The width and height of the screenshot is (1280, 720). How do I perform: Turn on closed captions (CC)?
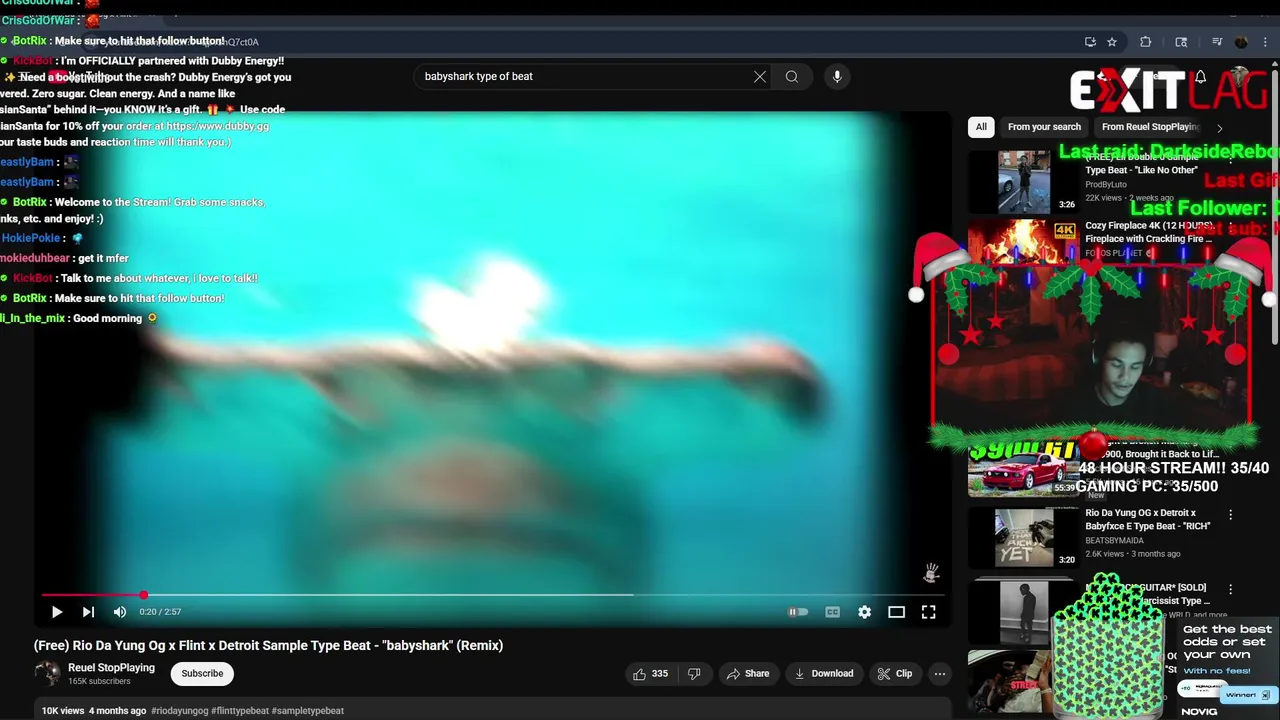832,612
